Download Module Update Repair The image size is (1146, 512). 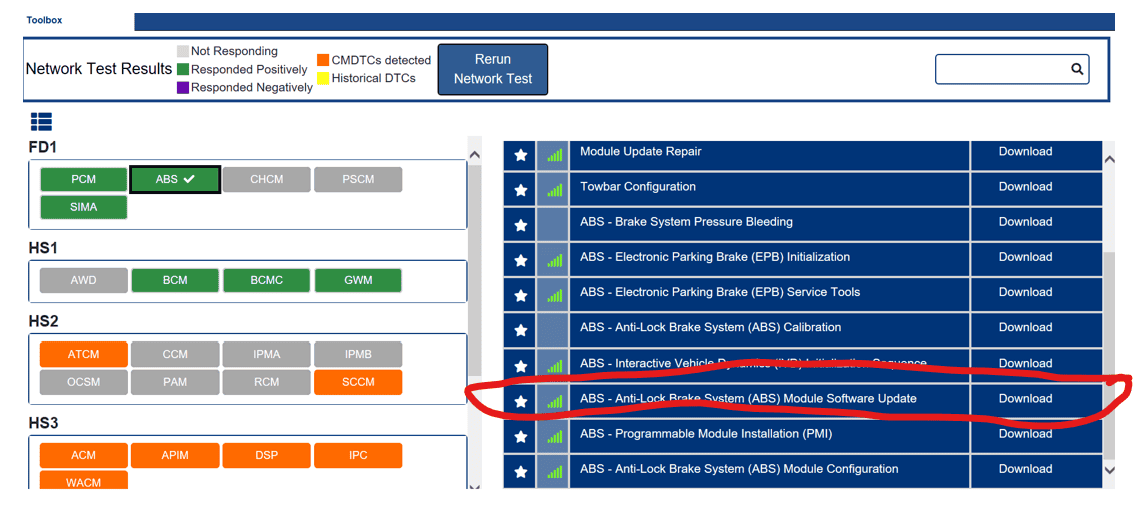(x=1025, y=152)
